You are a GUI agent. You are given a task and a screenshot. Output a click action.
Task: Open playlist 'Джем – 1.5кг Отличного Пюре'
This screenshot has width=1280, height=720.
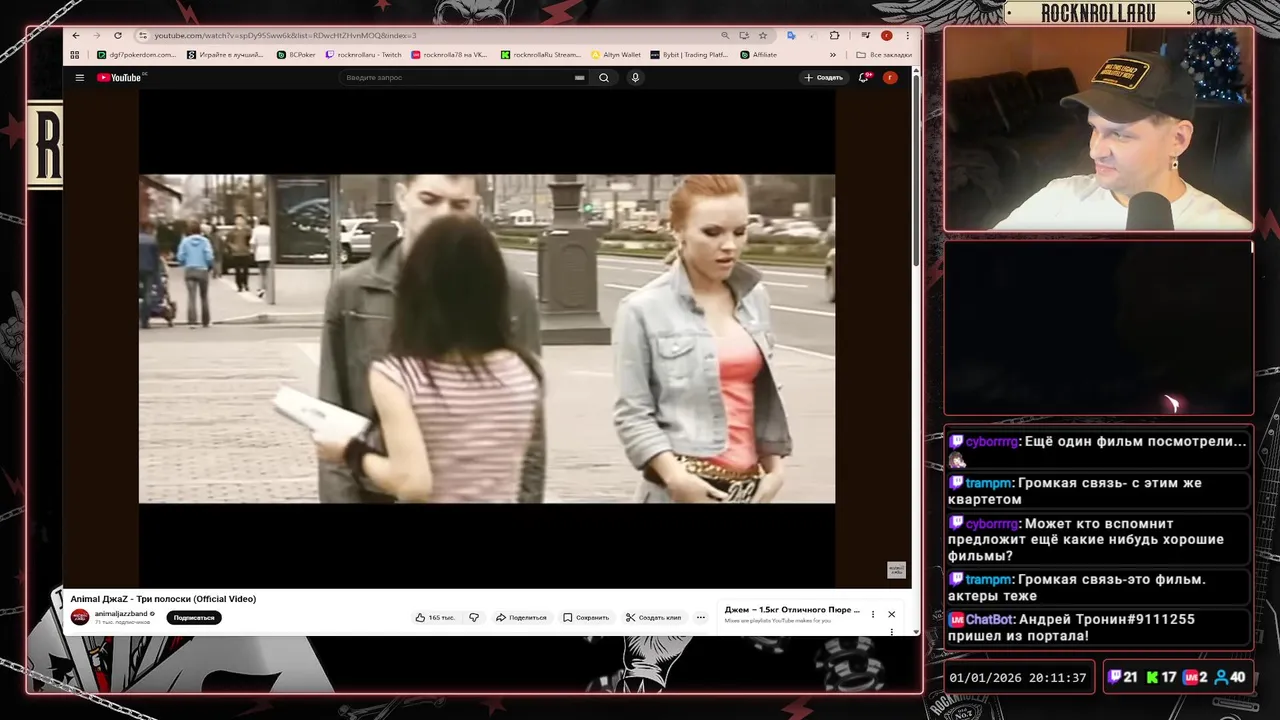tap(792, 609)
